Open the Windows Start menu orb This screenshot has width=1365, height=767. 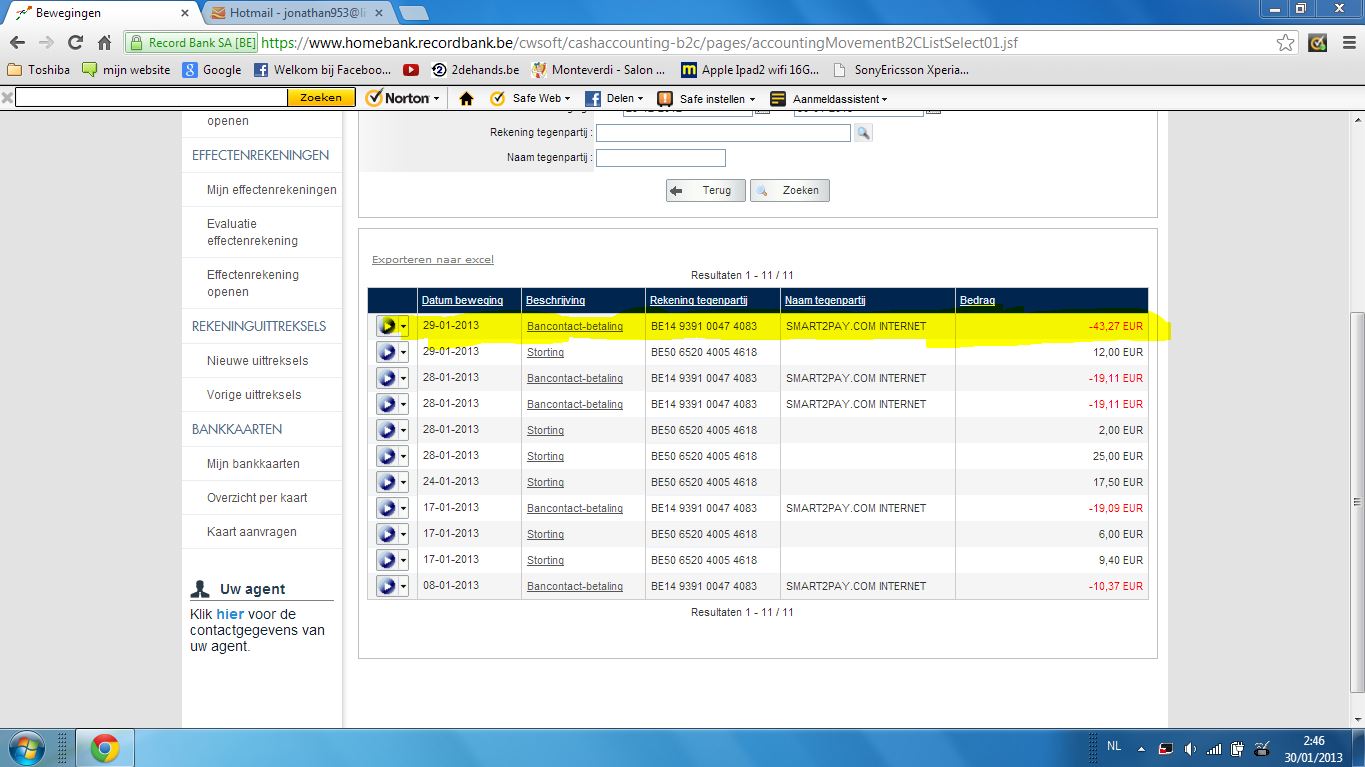point(26,748)
